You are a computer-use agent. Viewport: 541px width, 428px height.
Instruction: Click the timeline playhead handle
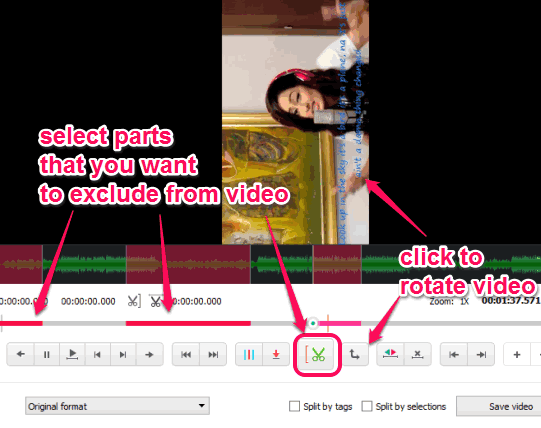point(313,323)
